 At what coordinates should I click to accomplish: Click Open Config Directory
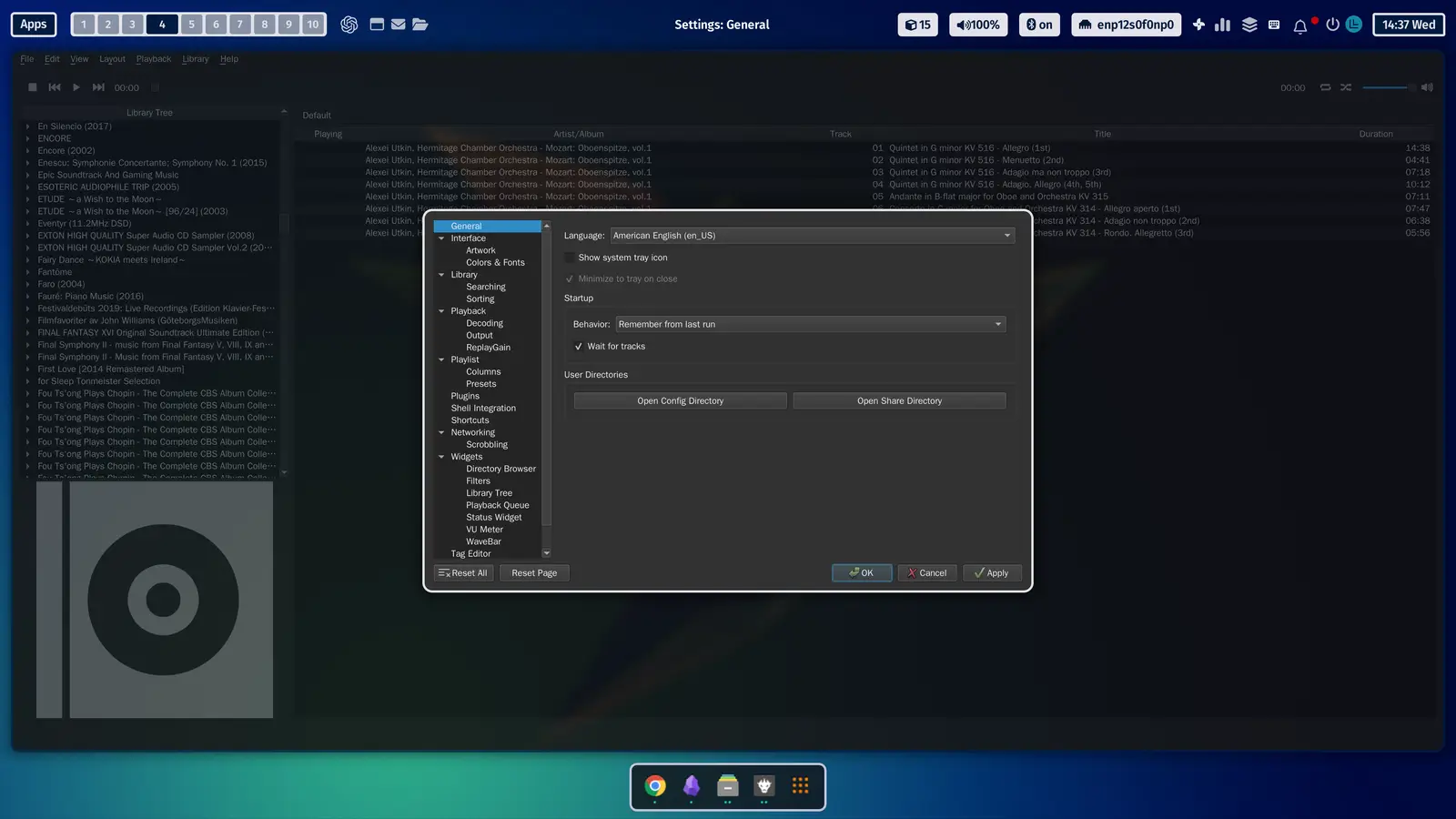[680, 400]
